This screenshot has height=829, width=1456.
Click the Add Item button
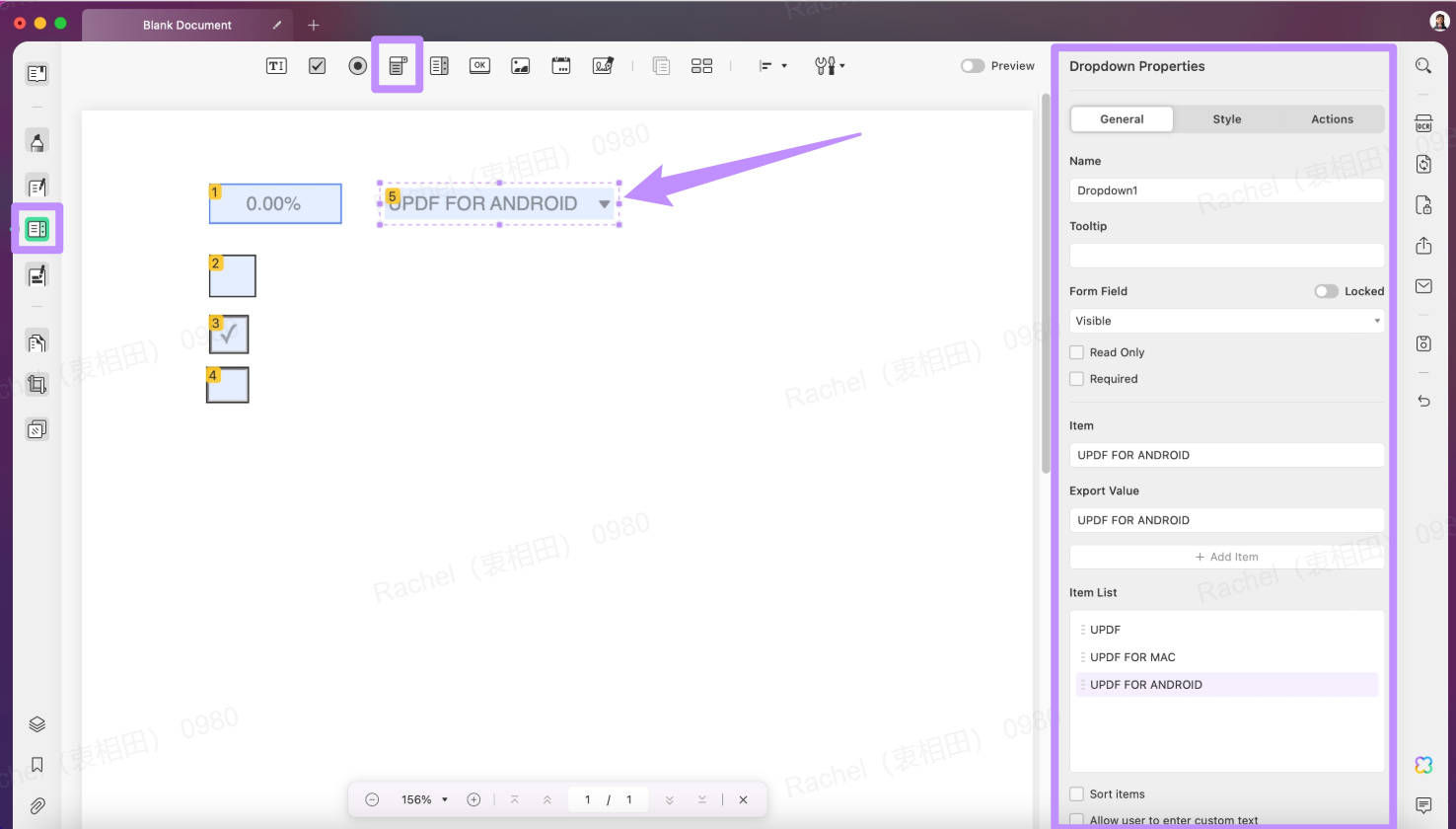coord(1226,556)
